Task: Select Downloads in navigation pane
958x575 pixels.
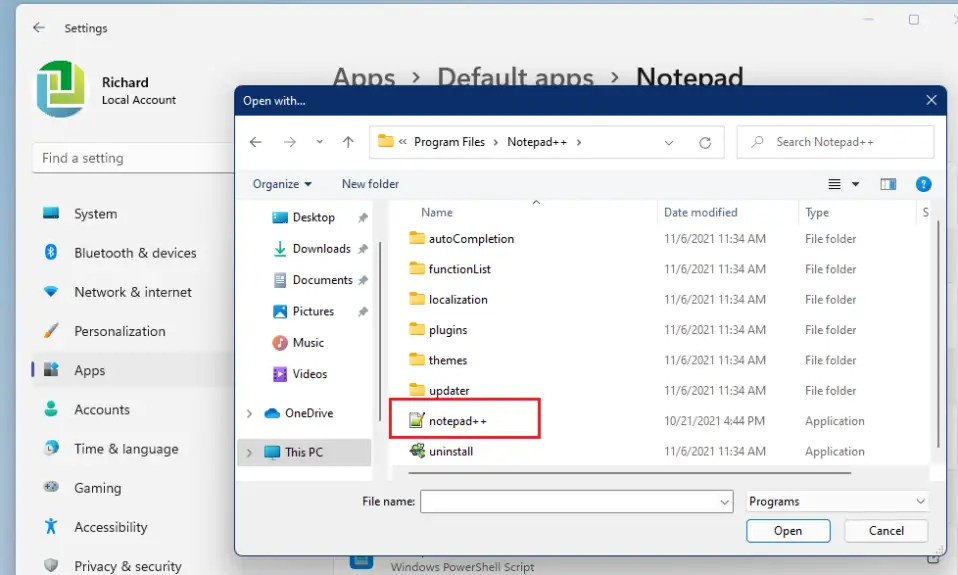Action: coord(321,249)
